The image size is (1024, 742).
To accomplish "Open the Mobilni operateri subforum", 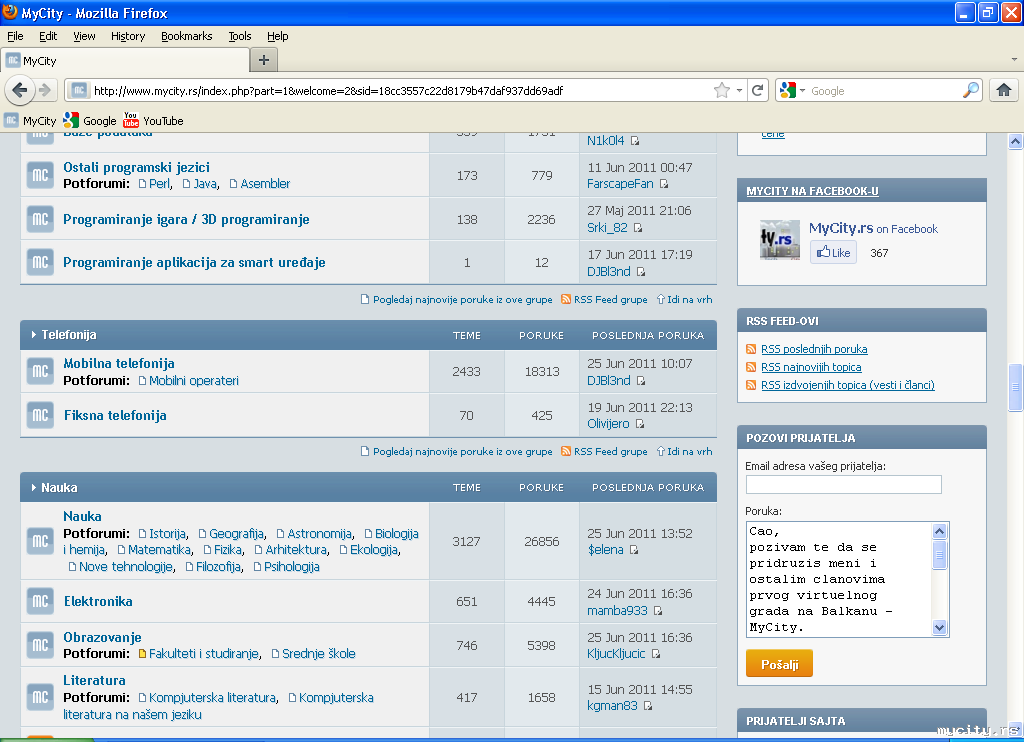I will point(193,380).
